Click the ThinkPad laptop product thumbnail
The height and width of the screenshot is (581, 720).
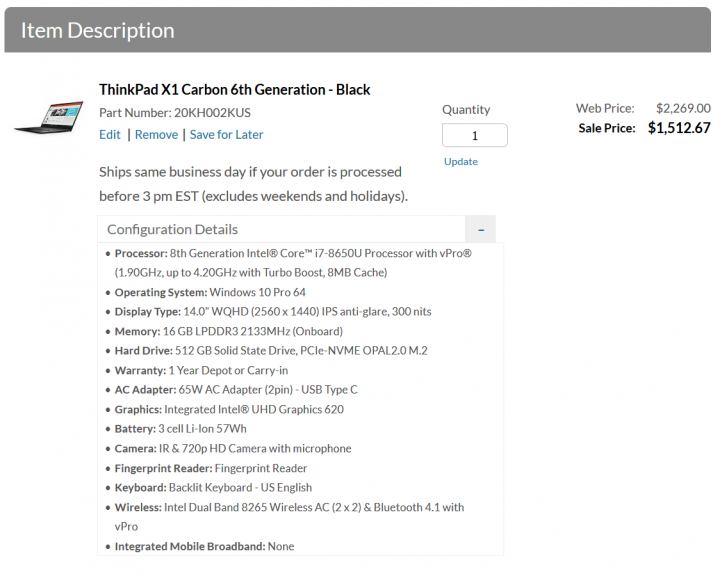[49, 118]
